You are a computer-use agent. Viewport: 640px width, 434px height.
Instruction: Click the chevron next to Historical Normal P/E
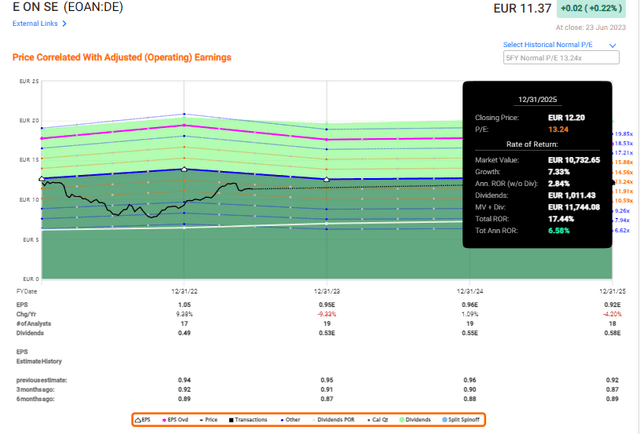tap(623, 45)
